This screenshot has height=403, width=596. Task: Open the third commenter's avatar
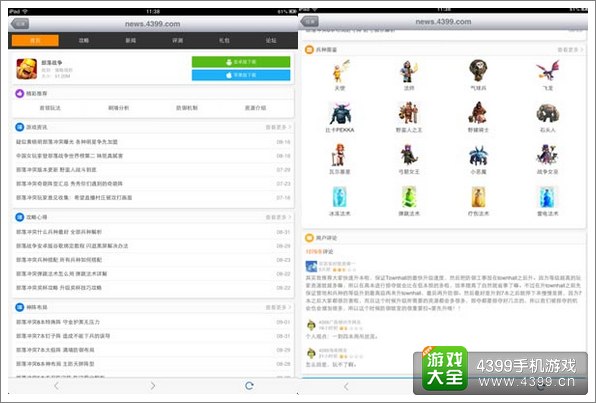tap(311, 353)
